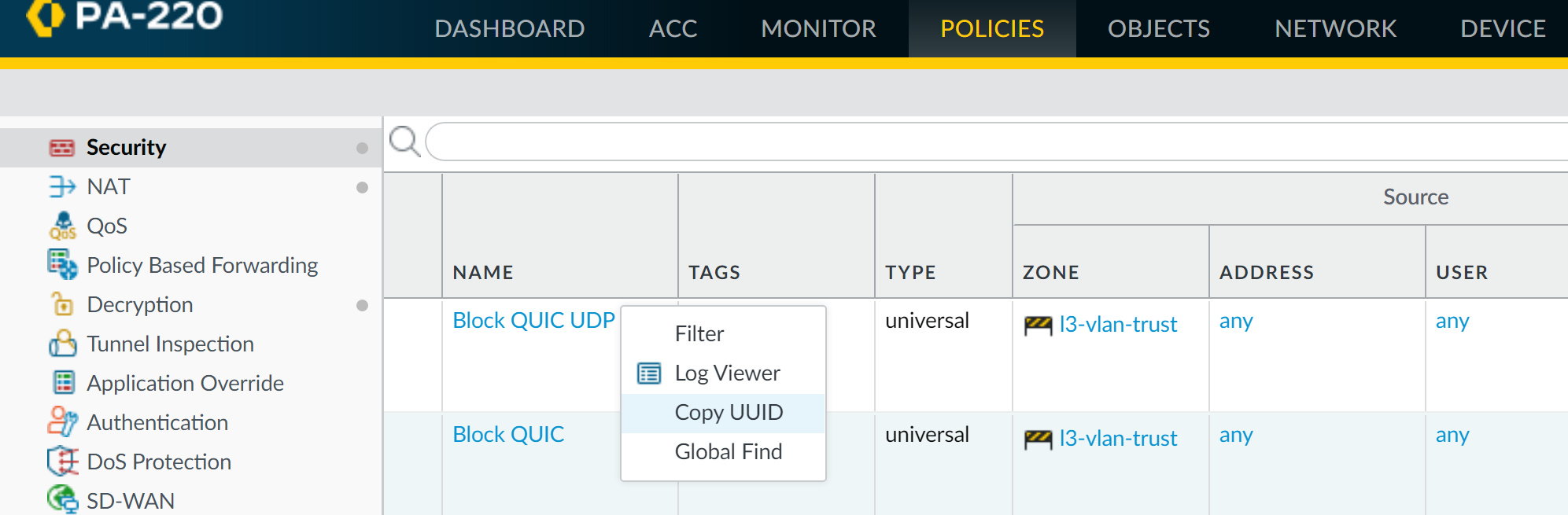
Task: Click the Decryption padlock icon
Action: [62, 304]
